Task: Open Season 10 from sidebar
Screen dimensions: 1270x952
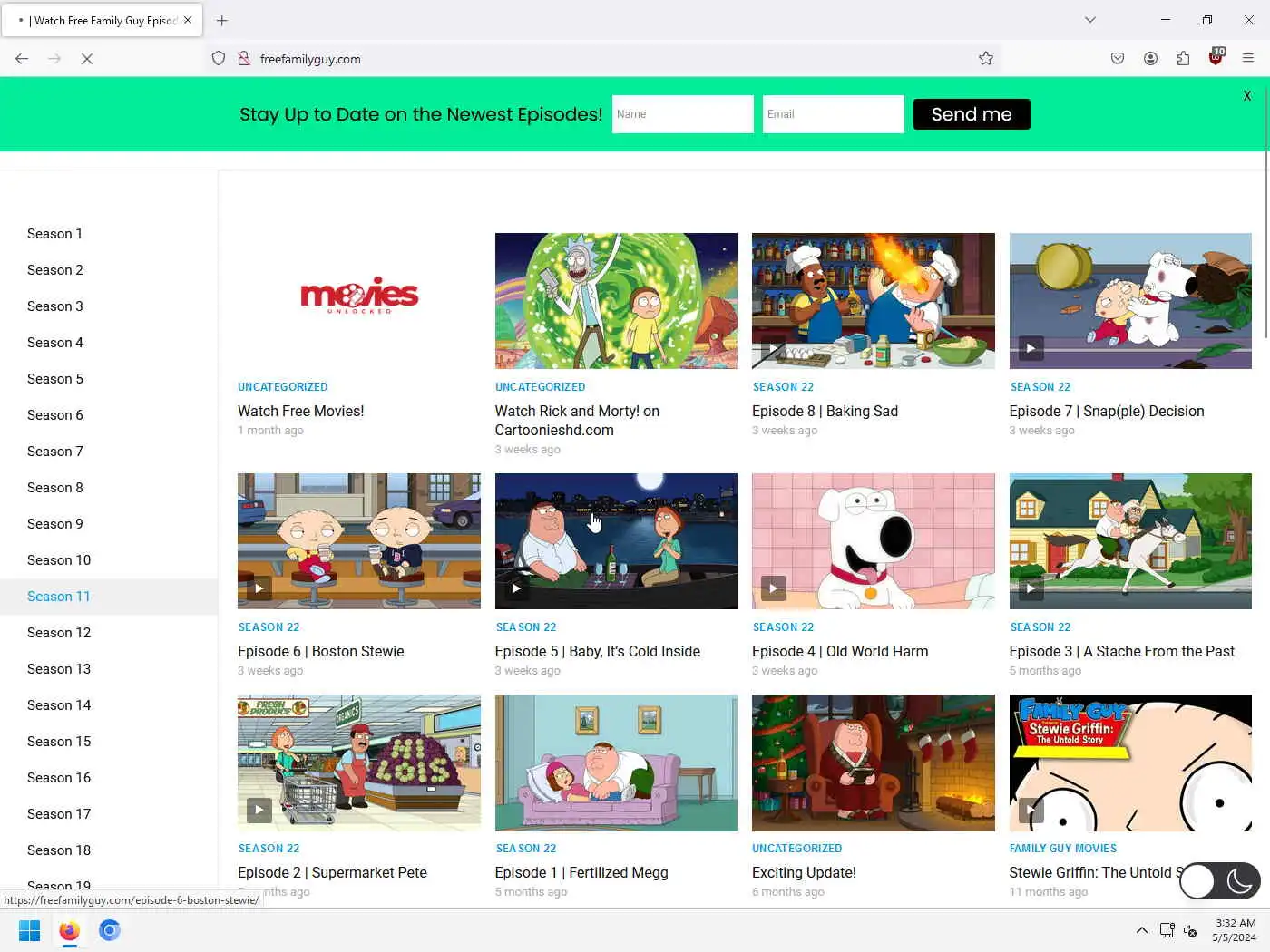Action: [x=59, y=560]
